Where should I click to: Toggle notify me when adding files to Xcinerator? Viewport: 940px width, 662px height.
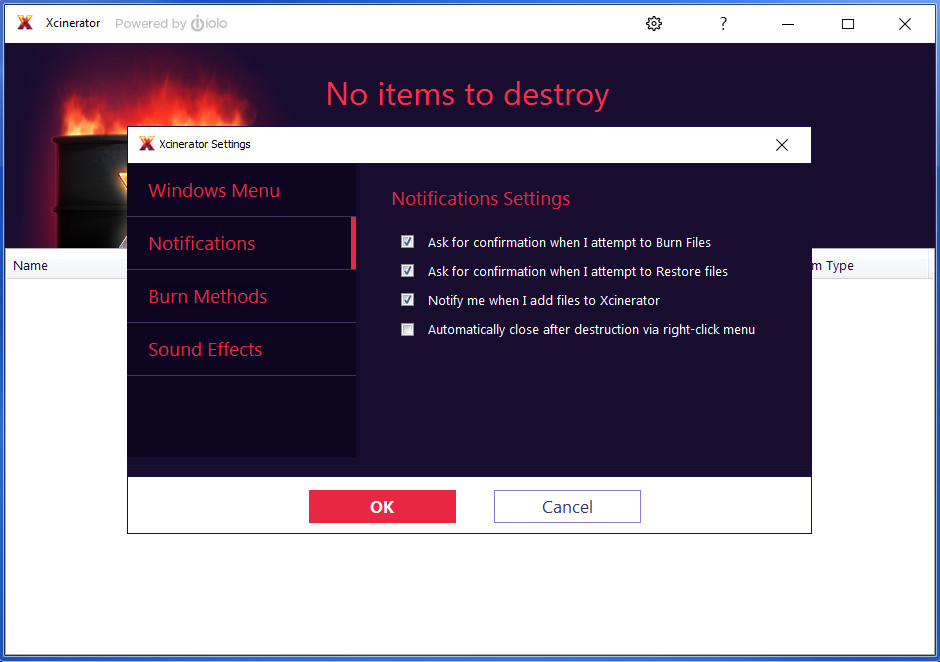point(407,300)
